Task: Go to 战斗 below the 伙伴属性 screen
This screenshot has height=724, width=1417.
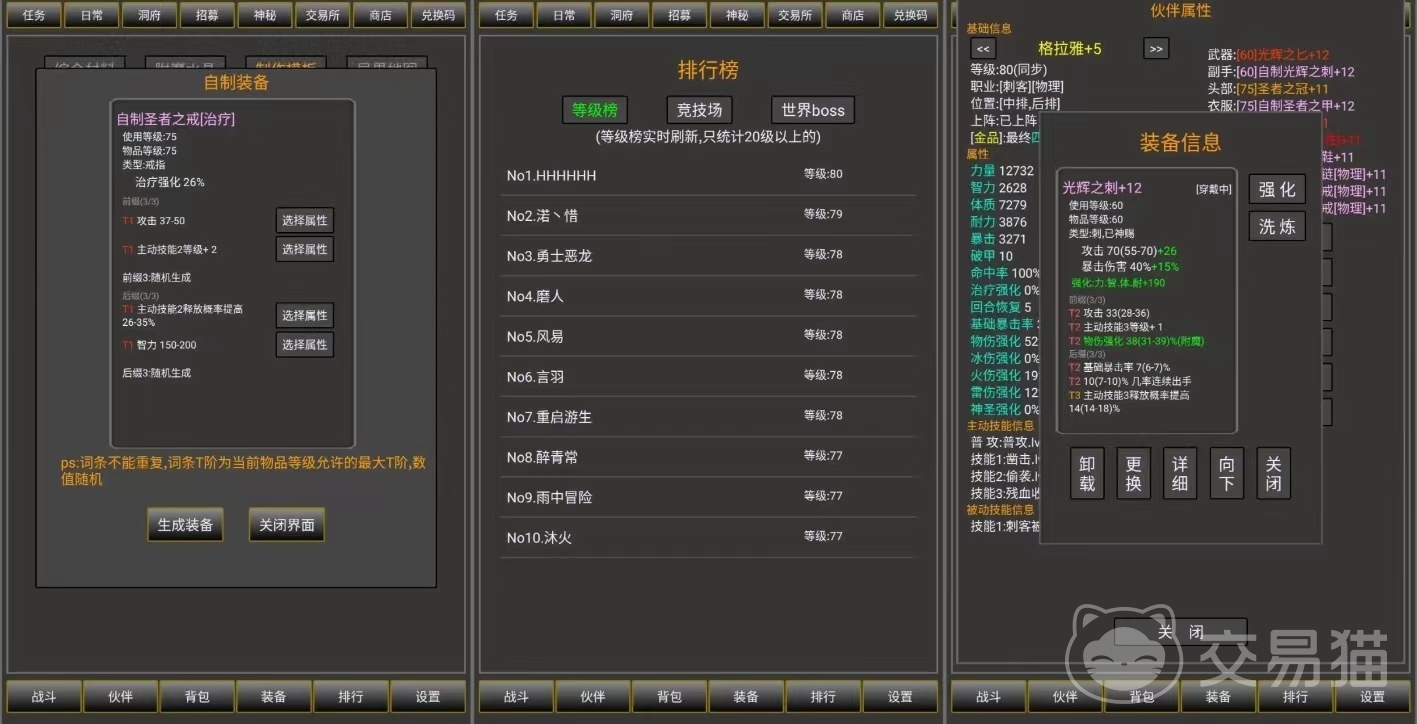Action: coord(988,697)
